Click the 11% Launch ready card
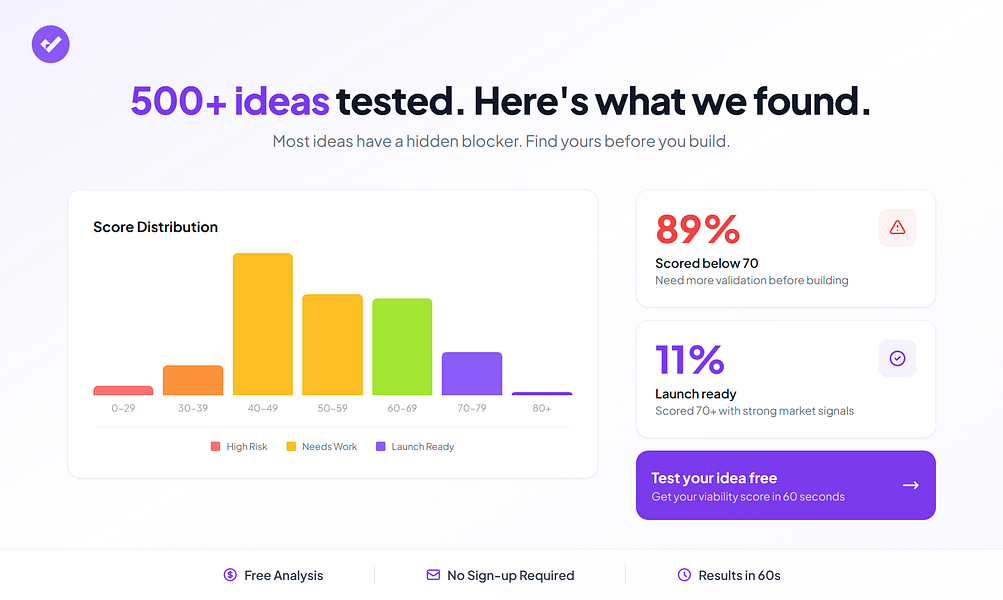Screen dimensions: 1003x600 (785, 379)
